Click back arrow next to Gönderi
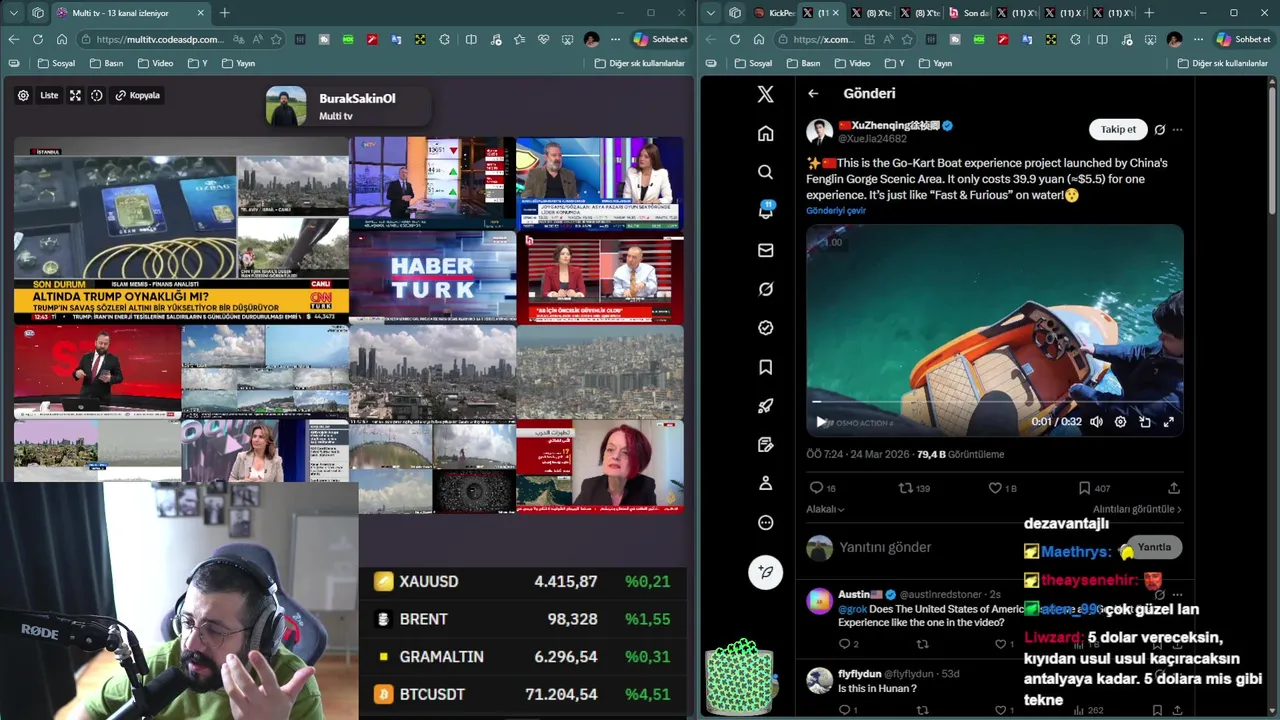1280x720 pixels. tap(813, 93)
